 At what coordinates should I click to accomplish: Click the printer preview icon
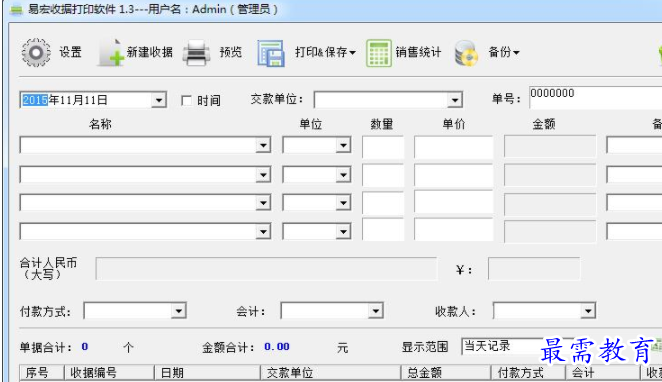coord(196,52)
